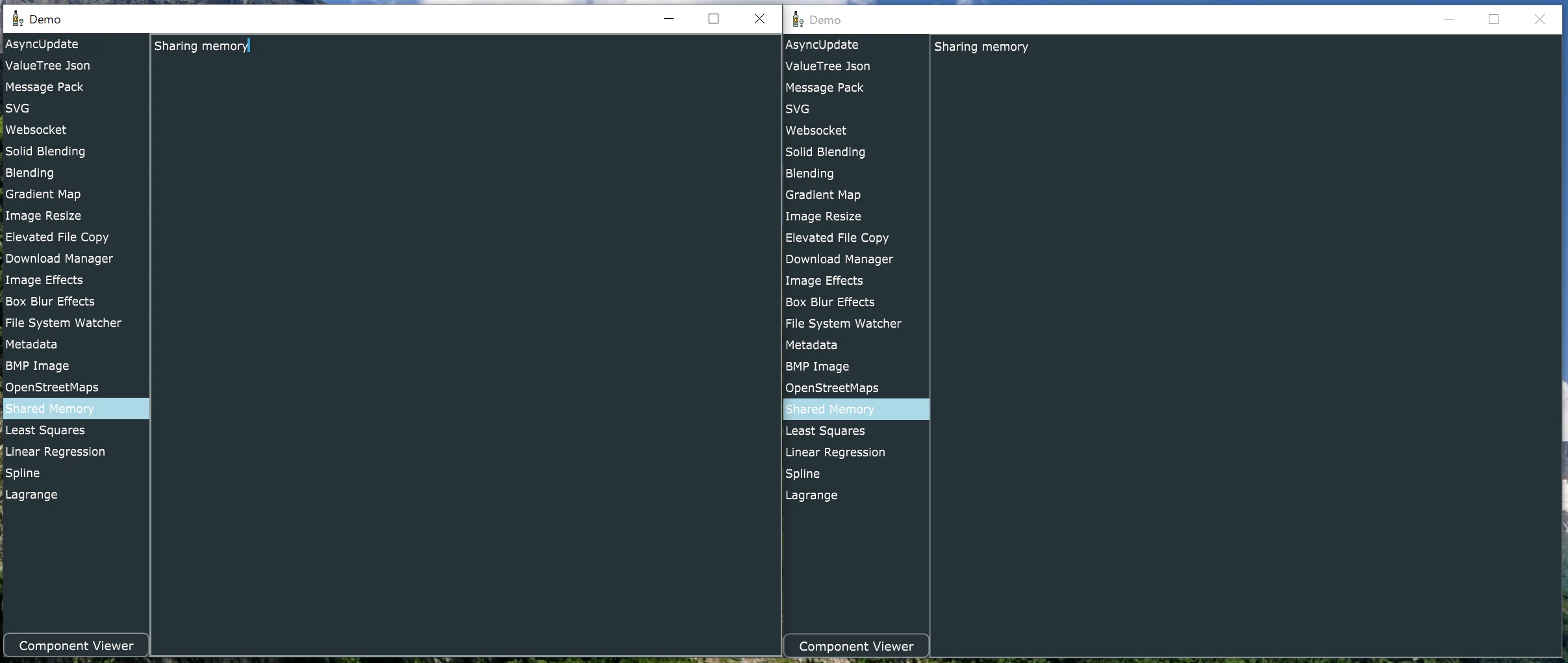Click the Demo app icon in right window title bar
Screen dimensions: 1568x663
coord(798,19)
